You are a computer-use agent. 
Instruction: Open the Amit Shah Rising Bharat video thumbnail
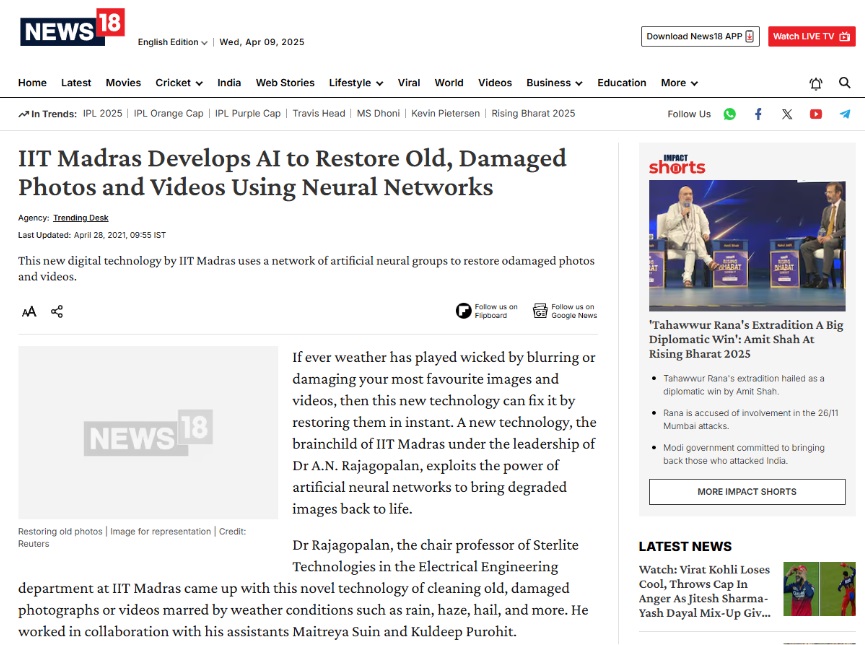pos(747,246)
